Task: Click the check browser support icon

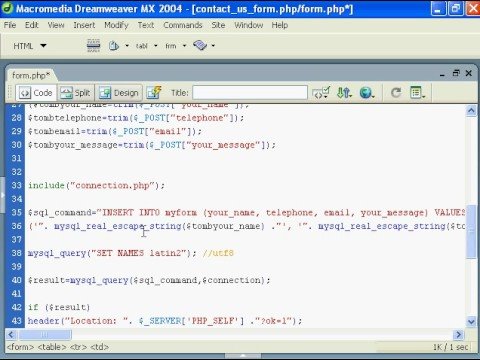Action: click(x=321, y=93)
